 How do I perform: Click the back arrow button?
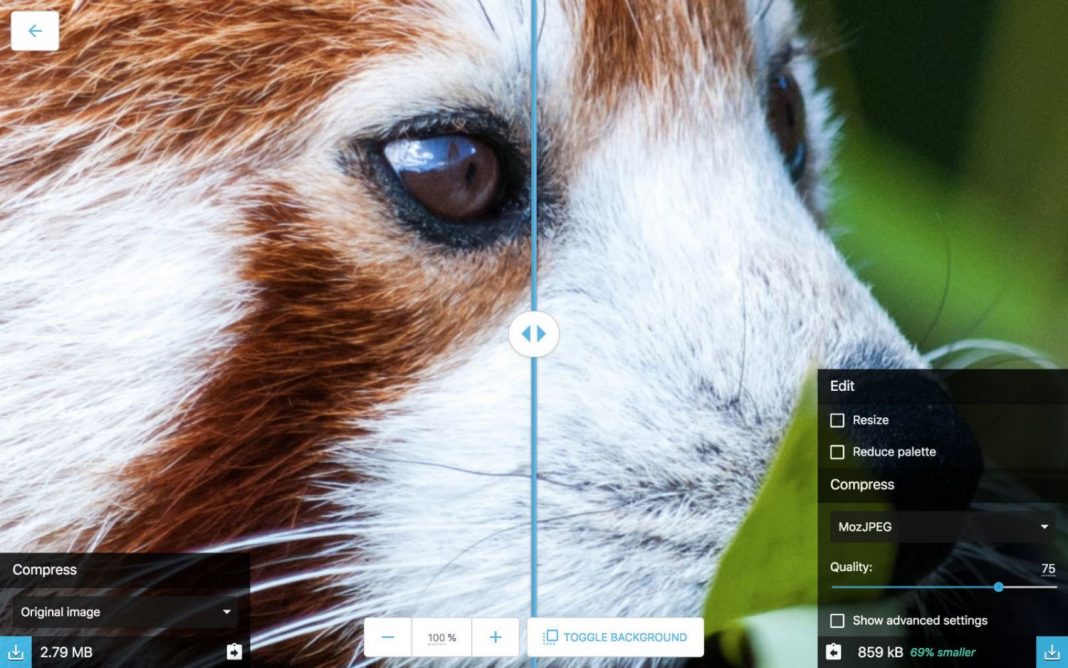[x=35, y=31]
